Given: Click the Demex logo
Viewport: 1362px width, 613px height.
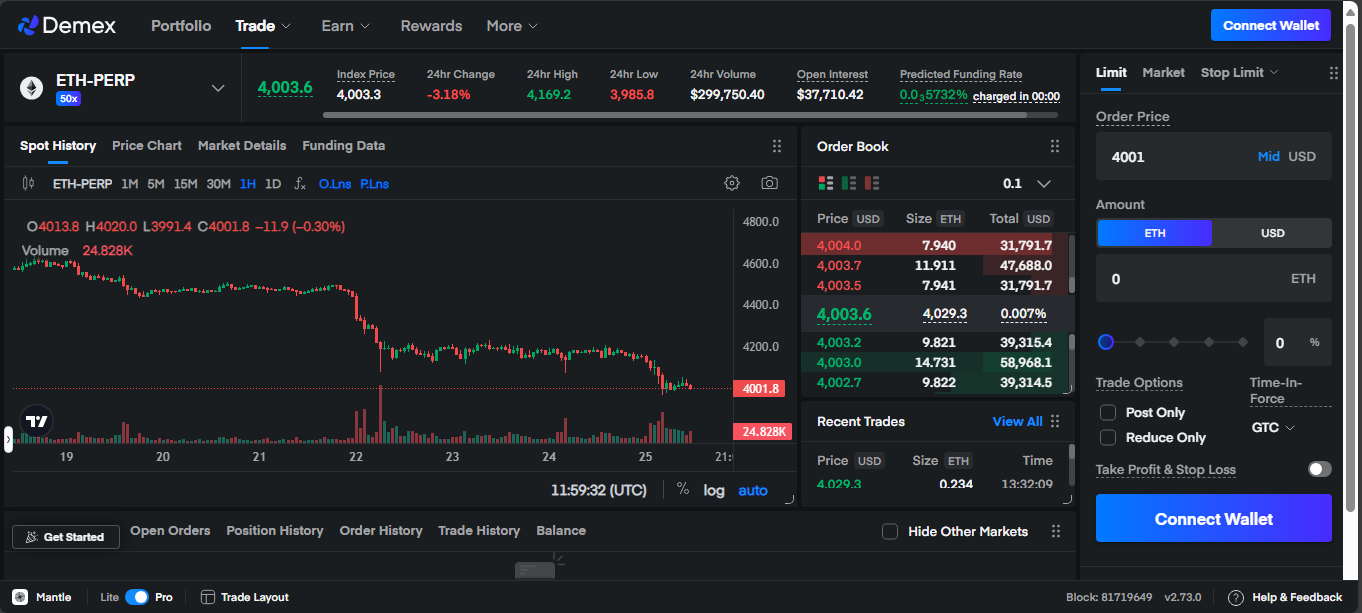Looking at the screenshot, I should click(67, 25).
